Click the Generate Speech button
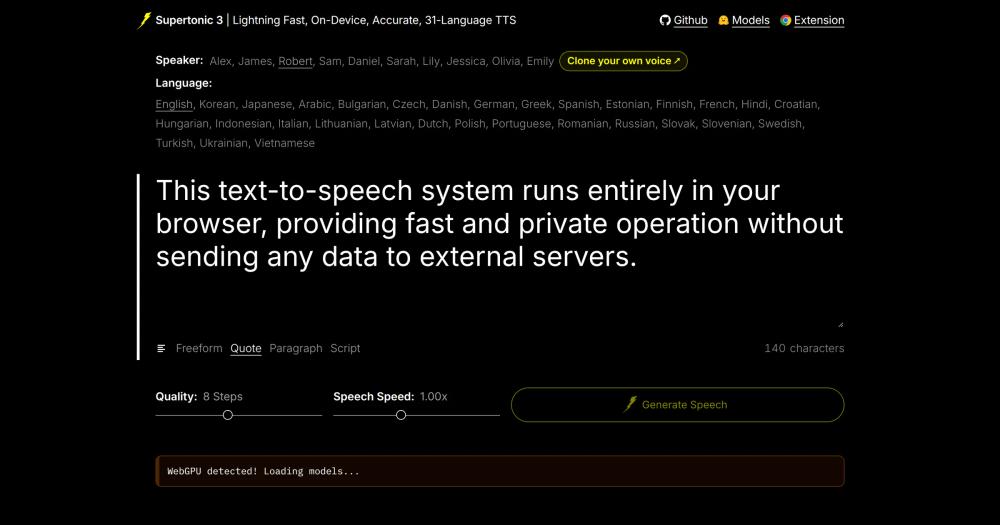The image size is (1000, 525). click(x=677, y=404)
